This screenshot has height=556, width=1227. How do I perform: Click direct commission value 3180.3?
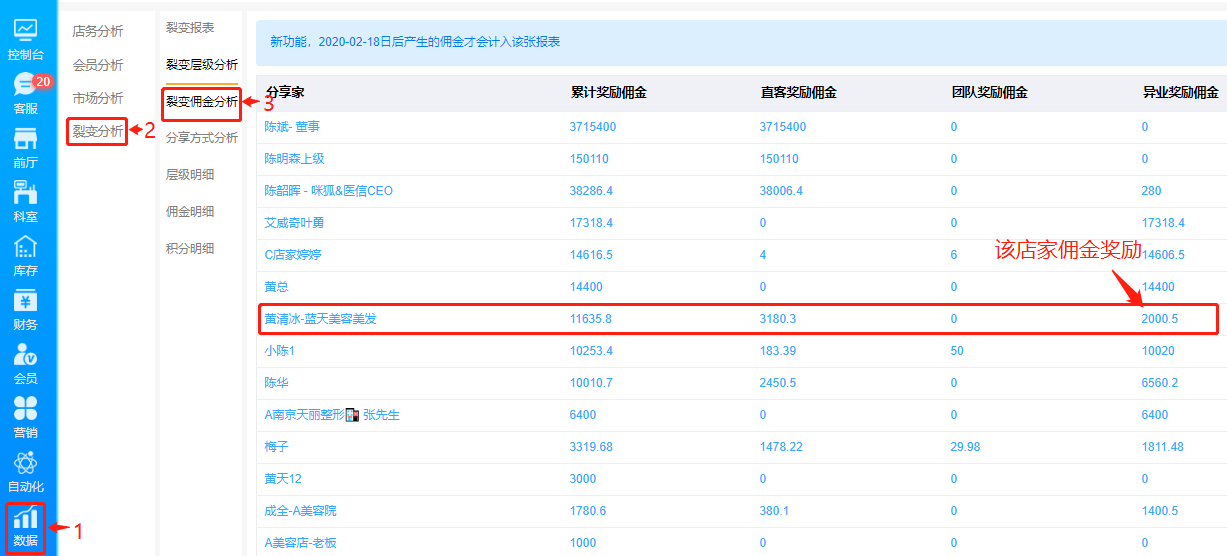coord(778,319)
